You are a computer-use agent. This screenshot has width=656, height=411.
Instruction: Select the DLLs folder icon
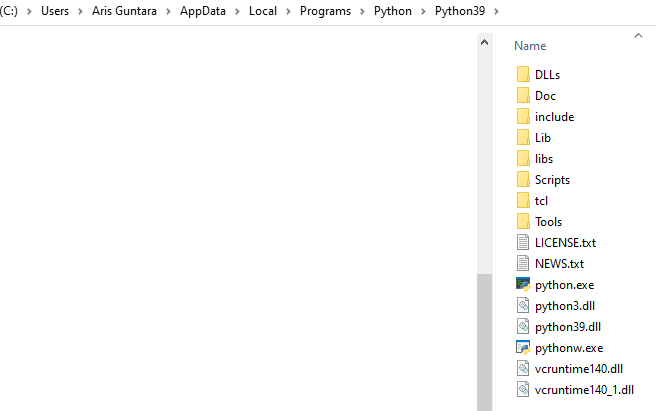click(x=523, y=74)
